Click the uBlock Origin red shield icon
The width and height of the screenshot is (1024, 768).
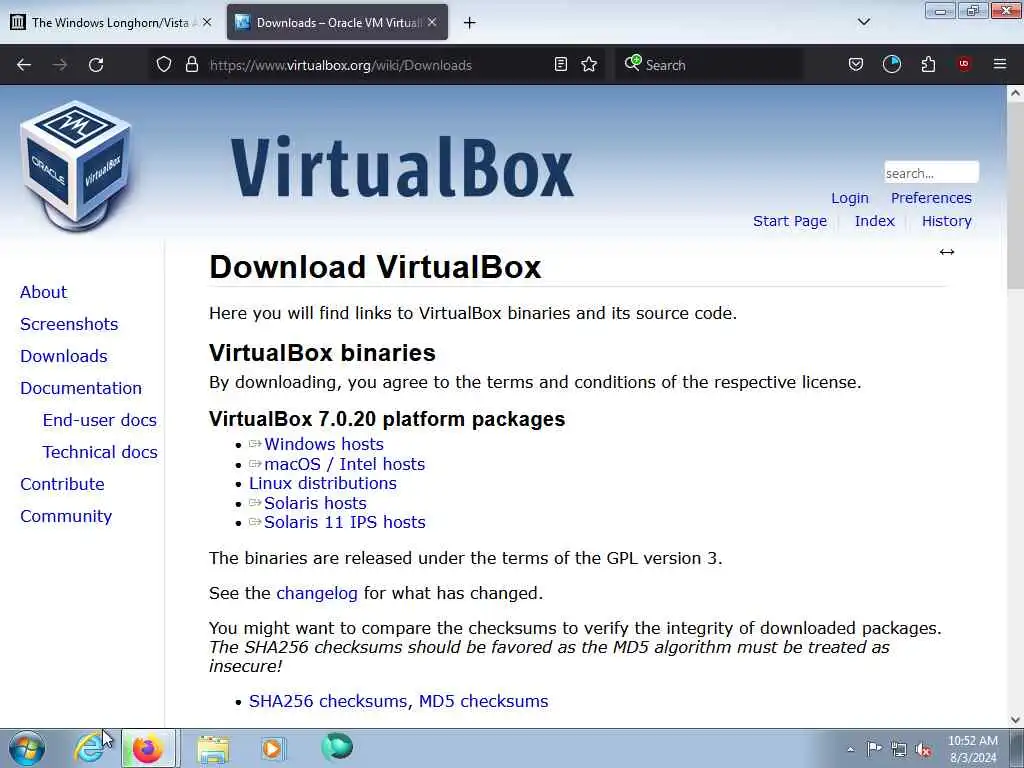tap(964, 64)
